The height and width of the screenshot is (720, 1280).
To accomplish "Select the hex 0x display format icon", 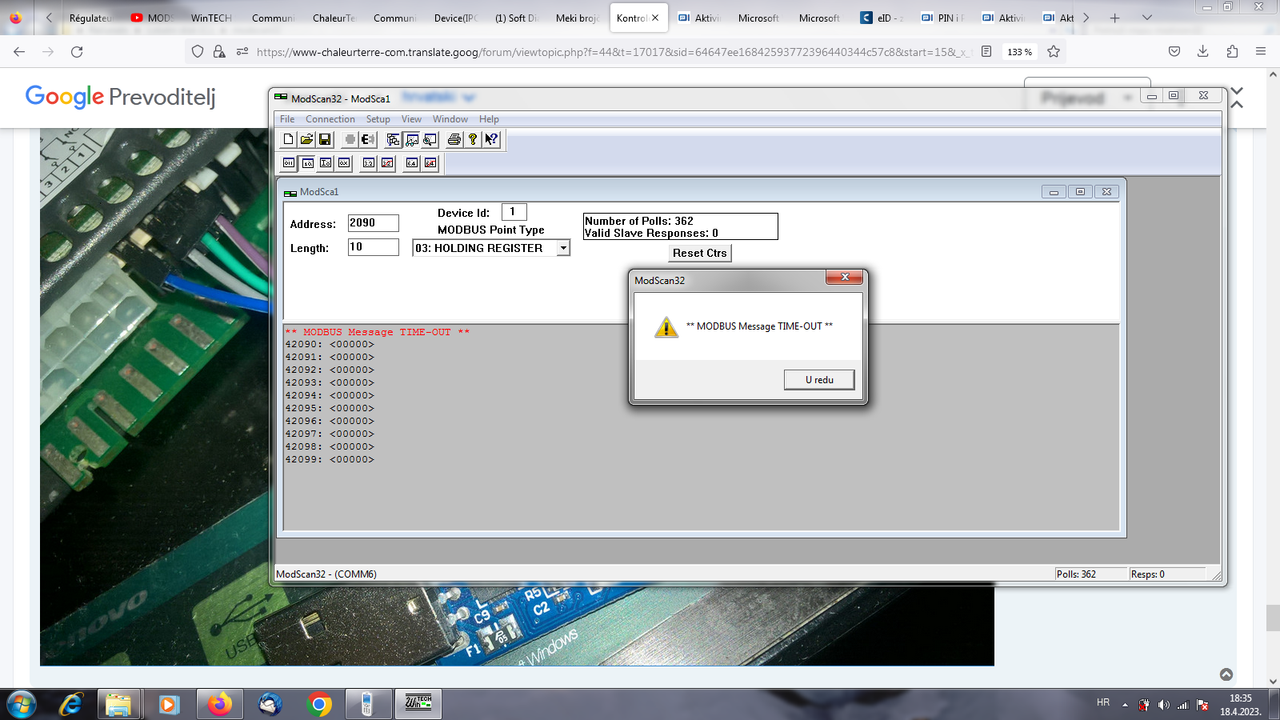I will (344, 163).
